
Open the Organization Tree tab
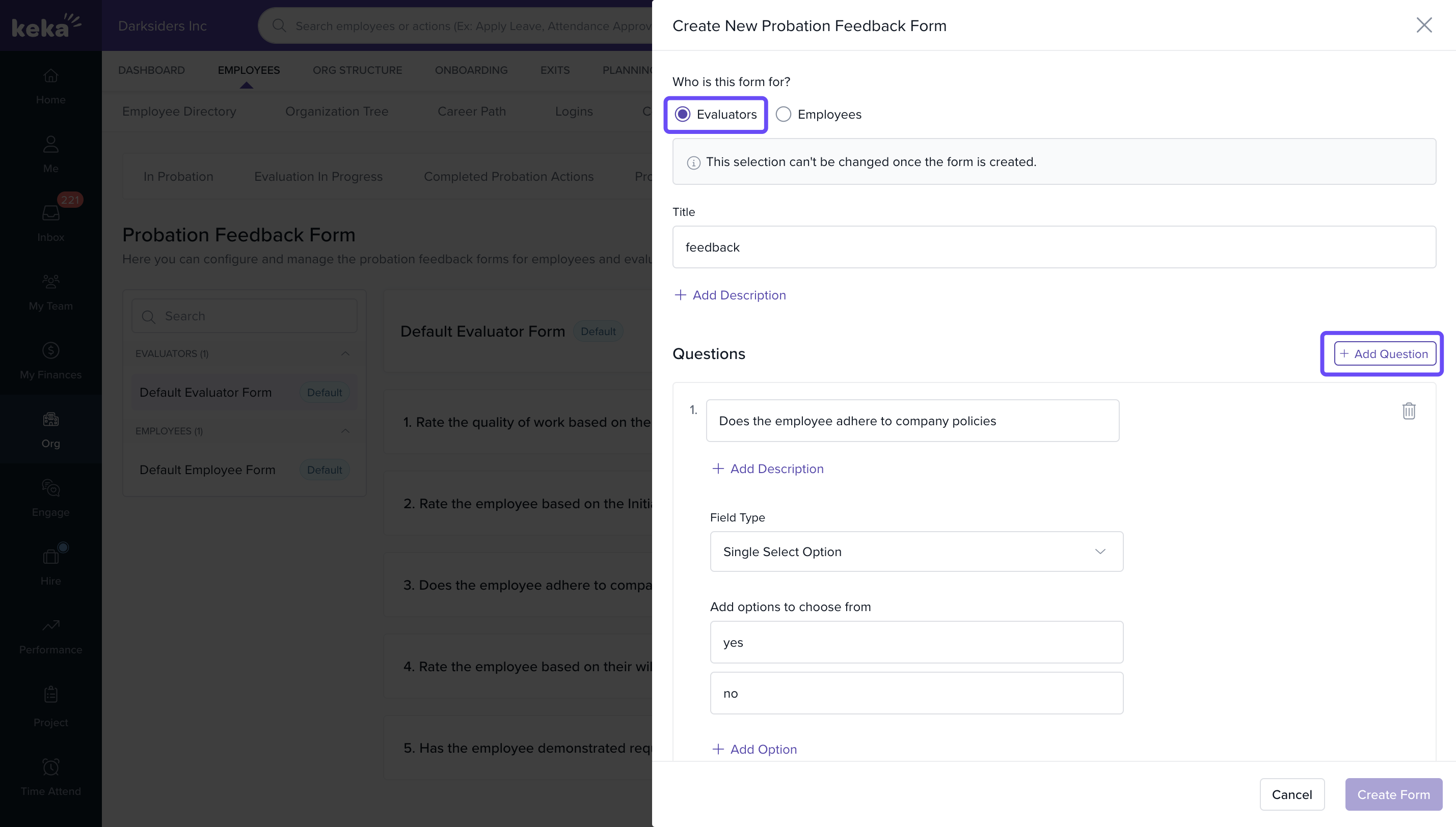pos(336,112)
